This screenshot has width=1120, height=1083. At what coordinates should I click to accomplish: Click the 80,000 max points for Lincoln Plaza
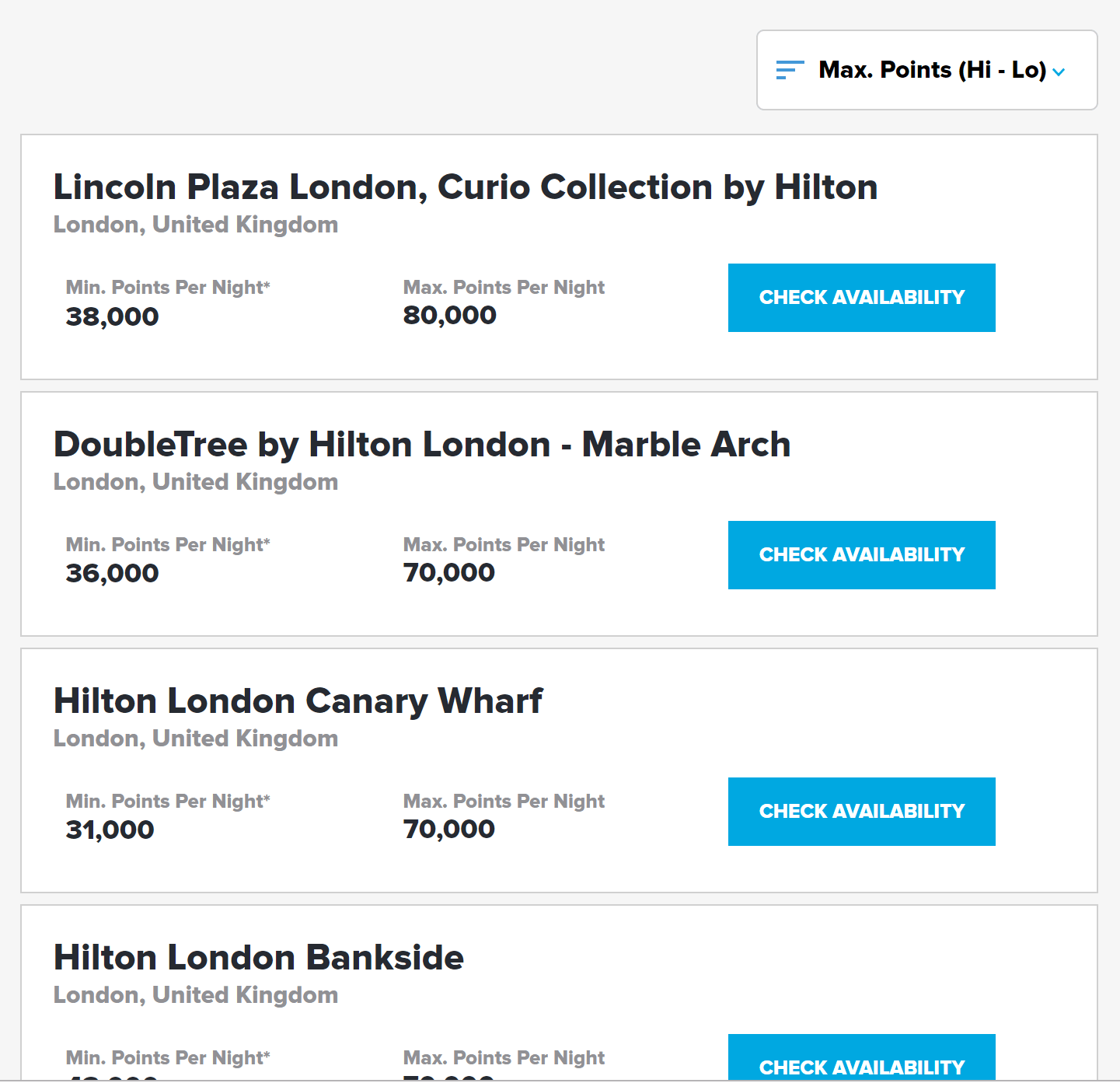pos(449,314)
